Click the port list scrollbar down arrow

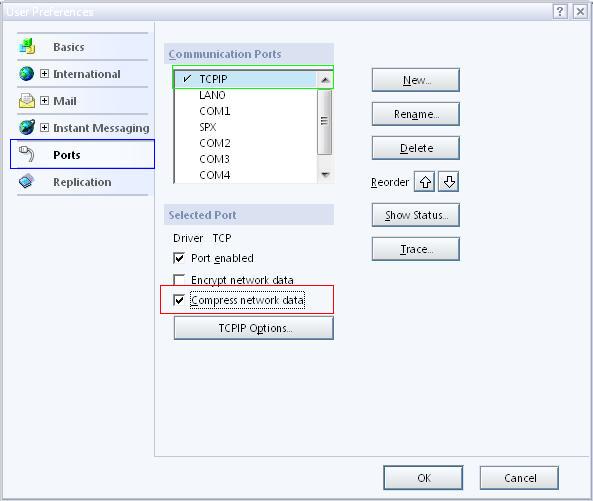[325, 174]
